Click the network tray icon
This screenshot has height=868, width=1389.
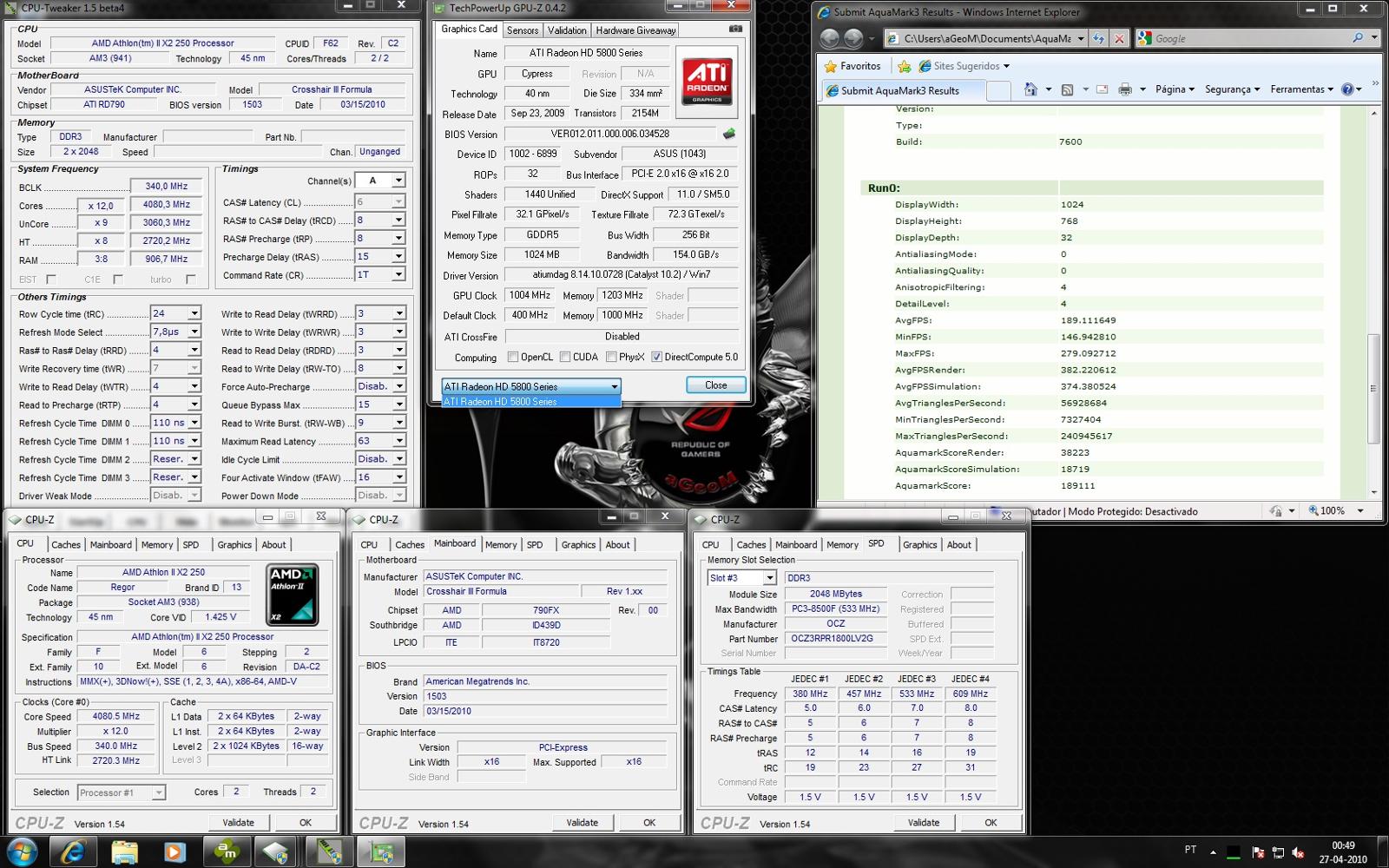tap(1278, 852)
